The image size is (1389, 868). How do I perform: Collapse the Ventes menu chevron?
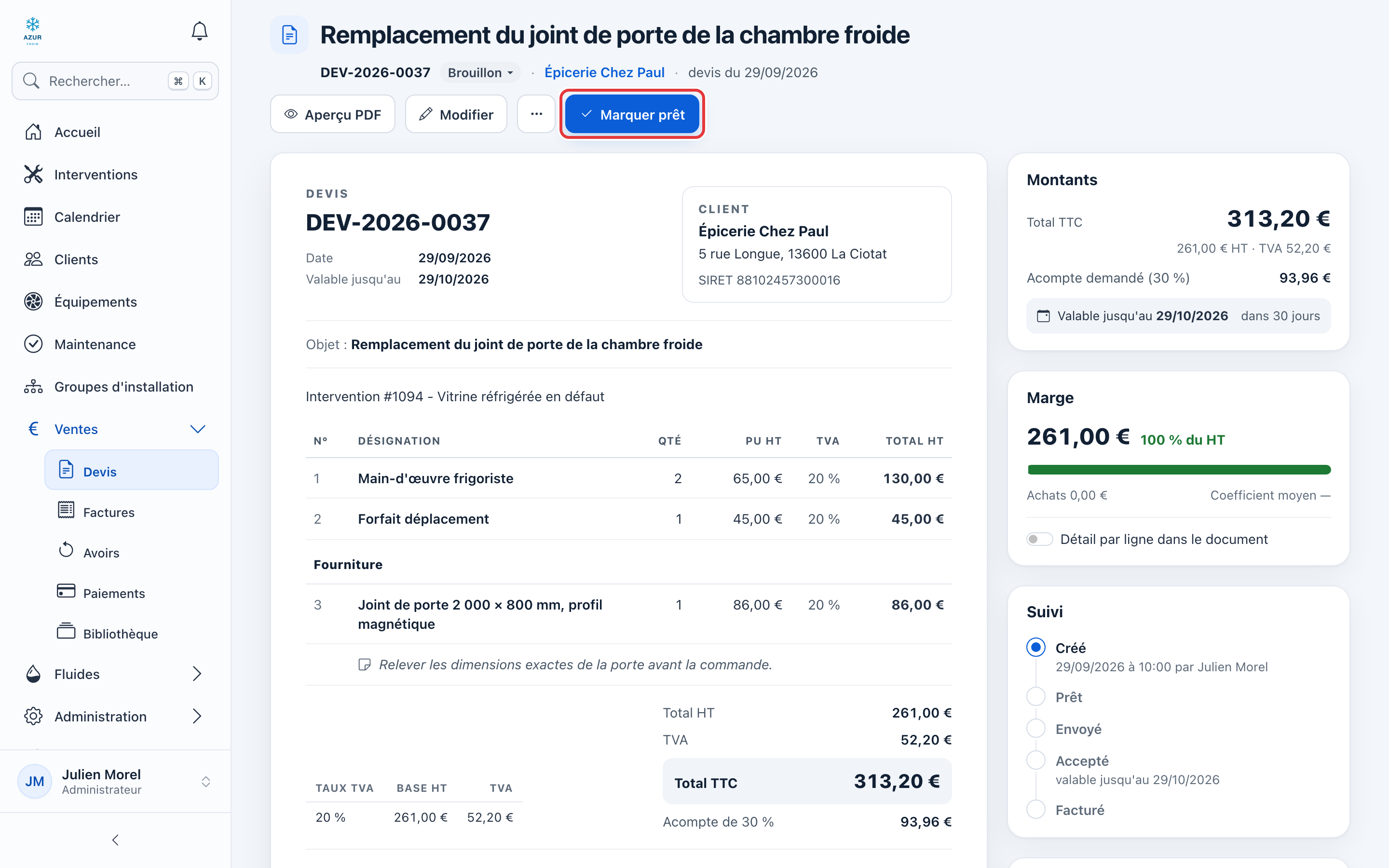coord(197,429)
